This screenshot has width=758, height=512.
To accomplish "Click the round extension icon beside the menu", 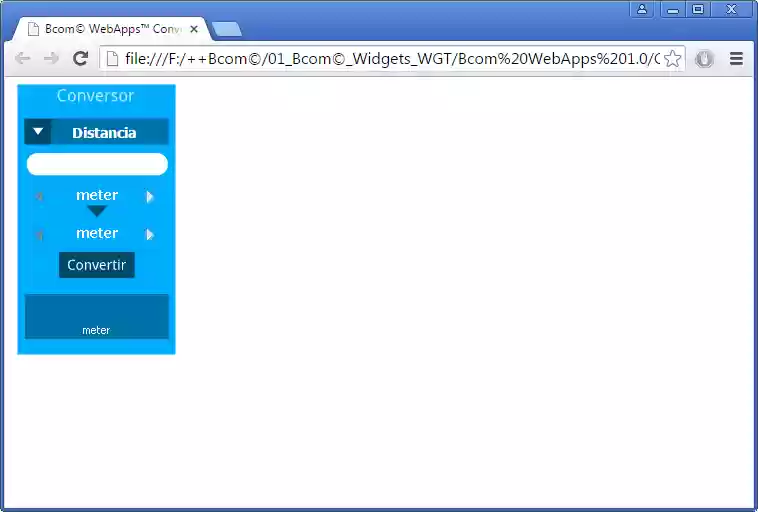I will click(x=704, y=59).
